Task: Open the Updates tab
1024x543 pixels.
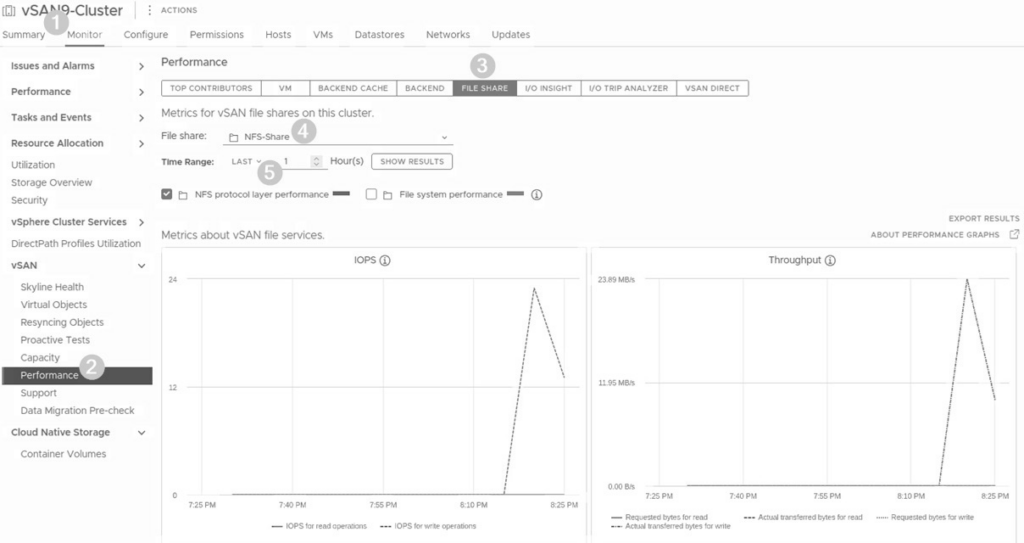Action: point(511,35)
